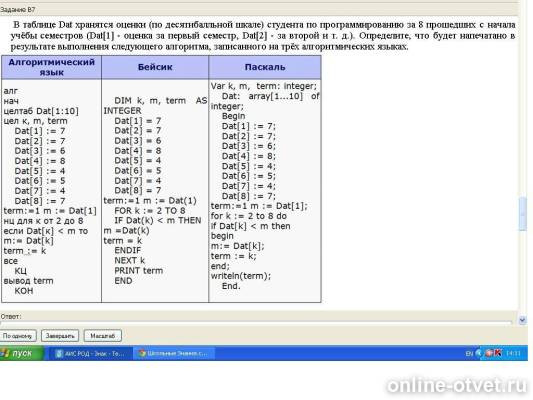
Task: Click the "Бейсик" column header
Action: point(155,67)
